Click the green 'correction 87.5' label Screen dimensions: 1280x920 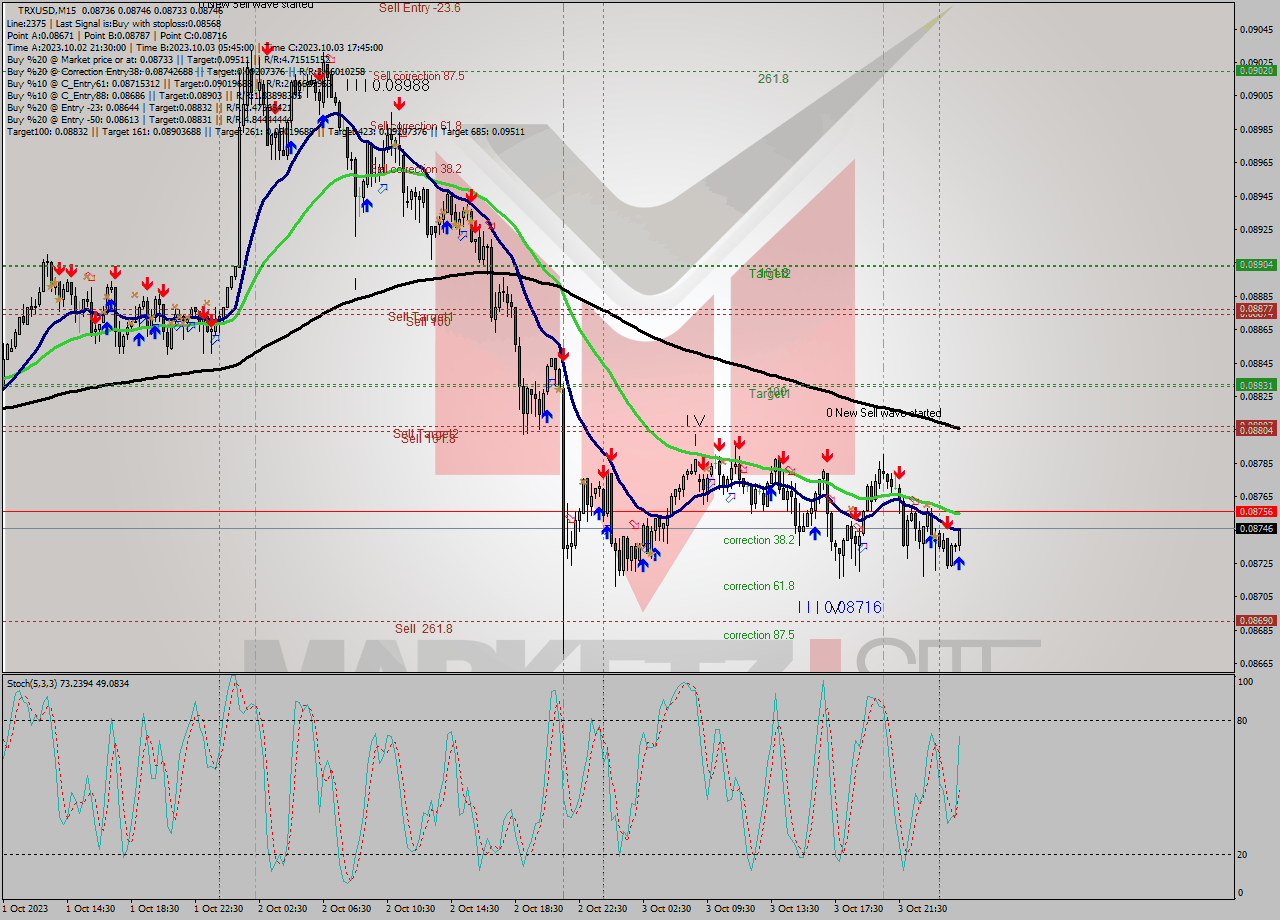(x=759, y=635)
